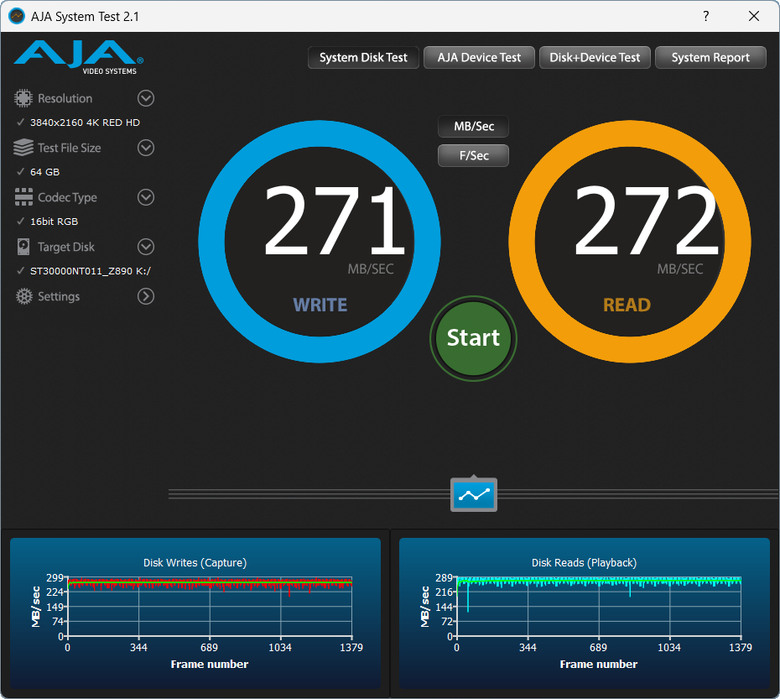Screen dimensions: 780x699
Task: Switch to AJA Device Test tab
Action: tap(479, 58)
